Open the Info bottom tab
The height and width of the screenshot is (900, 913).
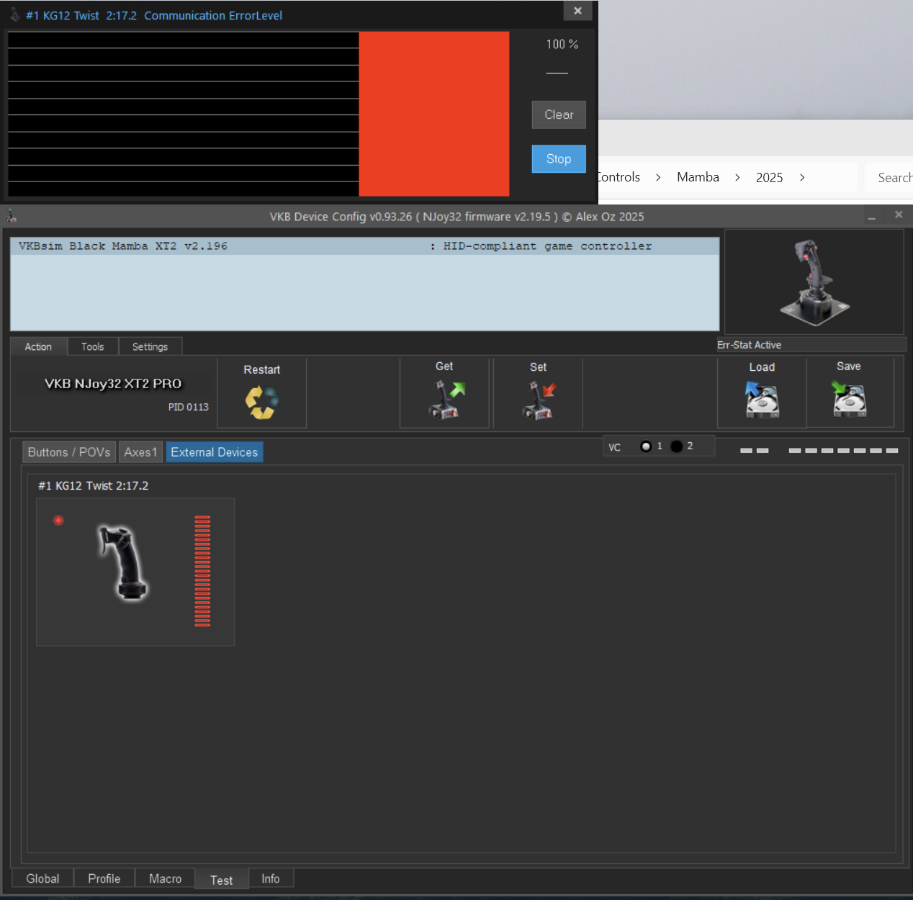271,878
